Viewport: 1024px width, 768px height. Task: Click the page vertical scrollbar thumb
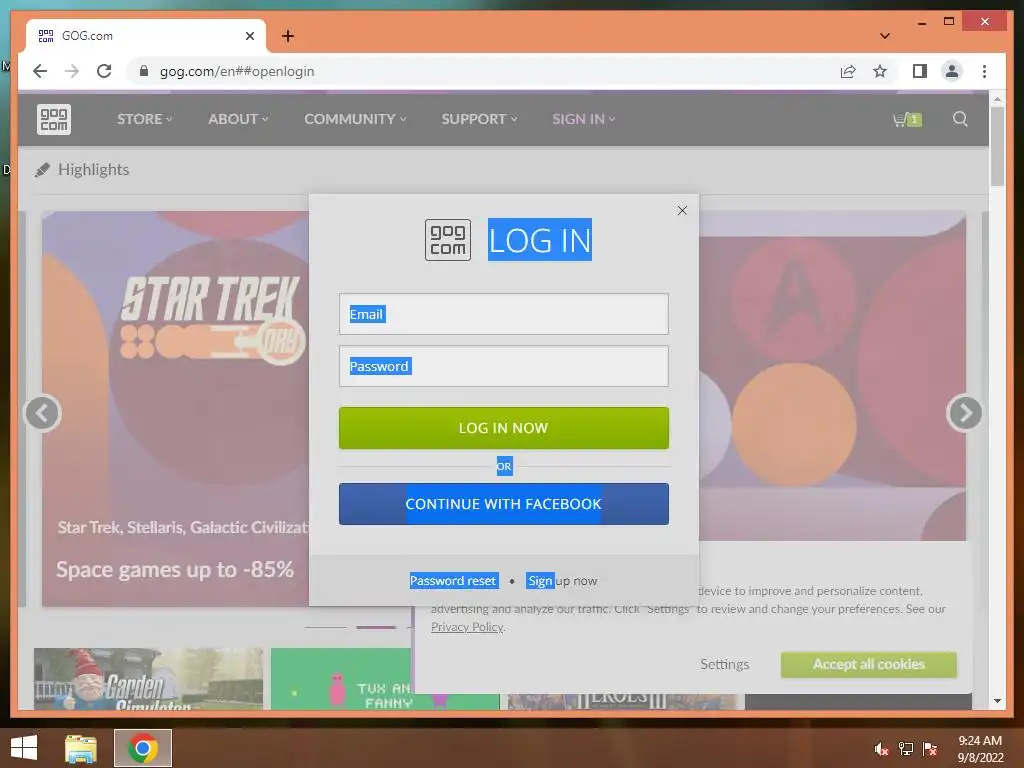tap(997, 146)
